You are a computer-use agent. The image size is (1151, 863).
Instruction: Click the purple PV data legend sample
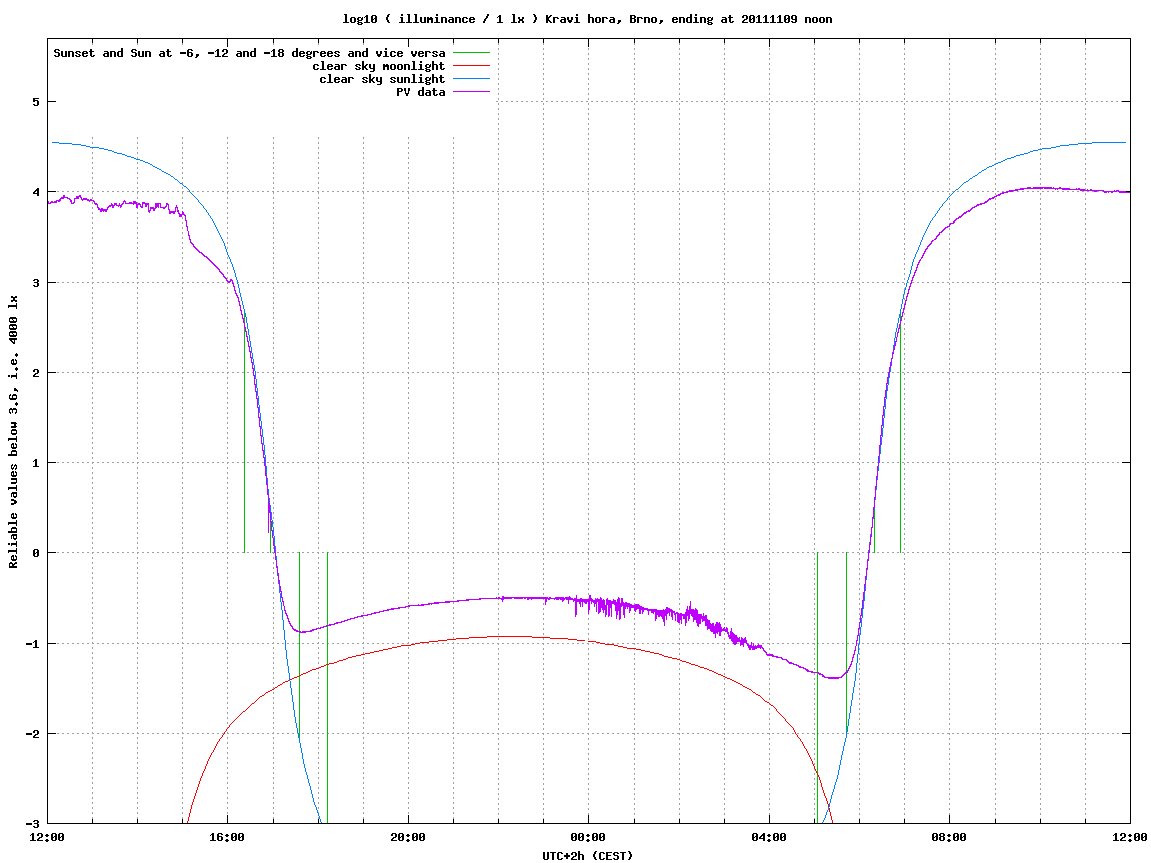[x=471, y=92]
